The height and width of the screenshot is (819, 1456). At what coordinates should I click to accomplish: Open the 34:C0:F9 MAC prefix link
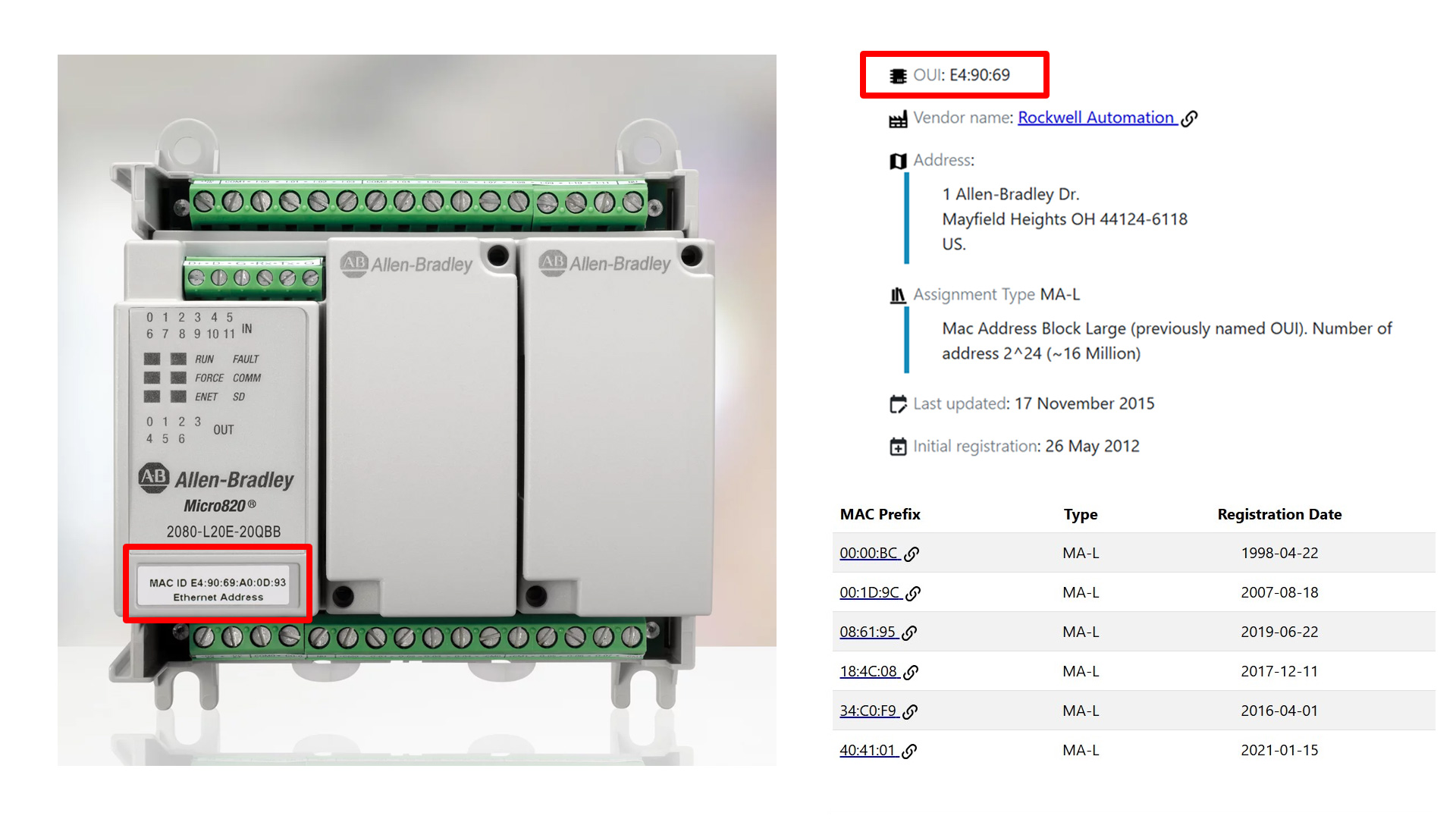click(868, 711)
